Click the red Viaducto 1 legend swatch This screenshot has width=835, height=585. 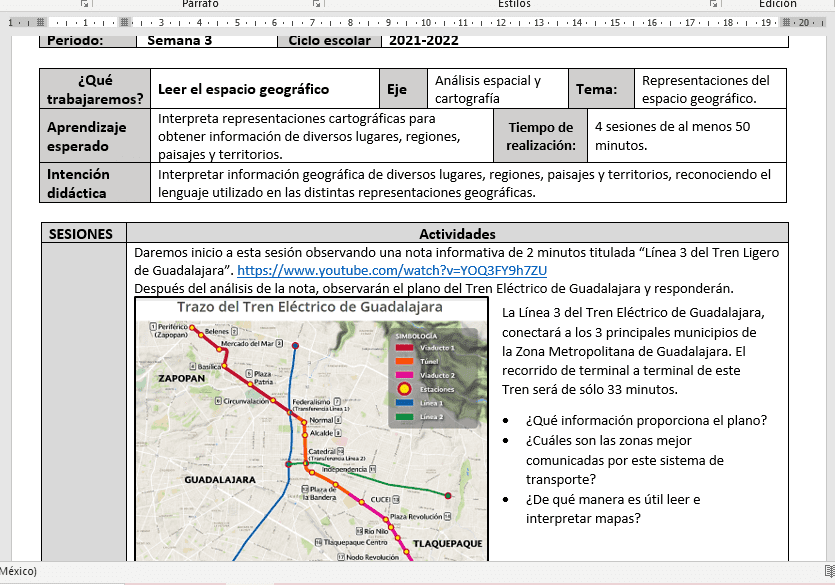click(x=404, y=348)
